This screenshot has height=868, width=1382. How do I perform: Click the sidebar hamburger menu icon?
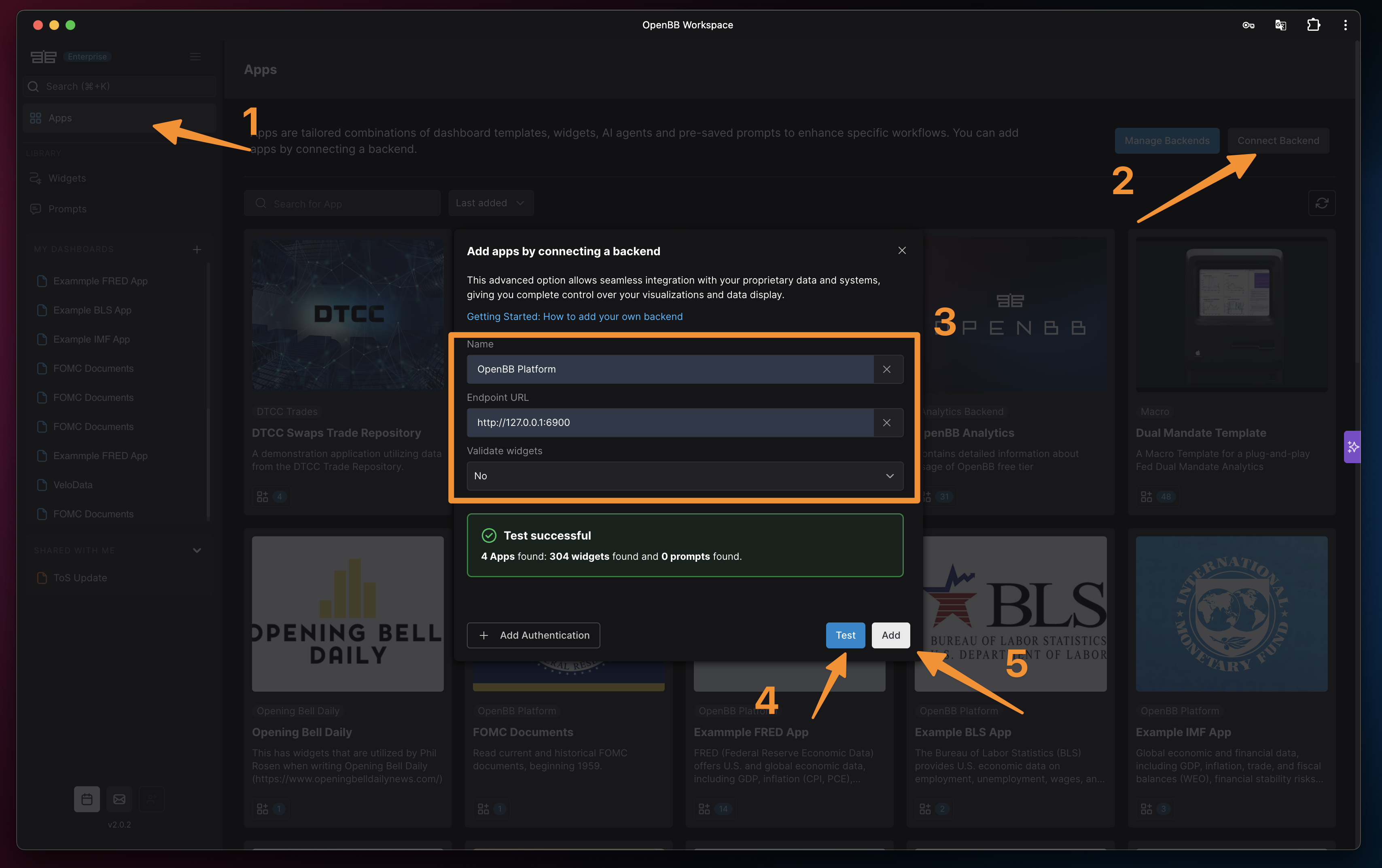(195, 56)
